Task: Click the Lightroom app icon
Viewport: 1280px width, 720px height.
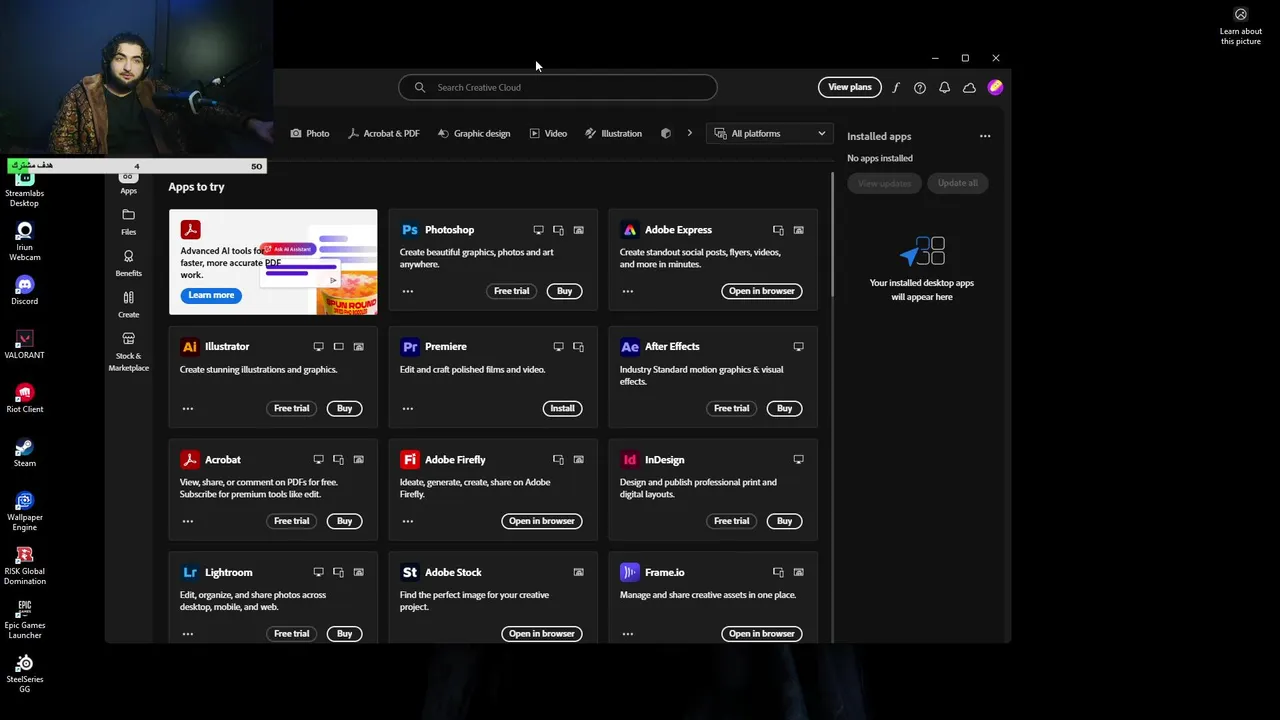Action: [x=189, y=573]
